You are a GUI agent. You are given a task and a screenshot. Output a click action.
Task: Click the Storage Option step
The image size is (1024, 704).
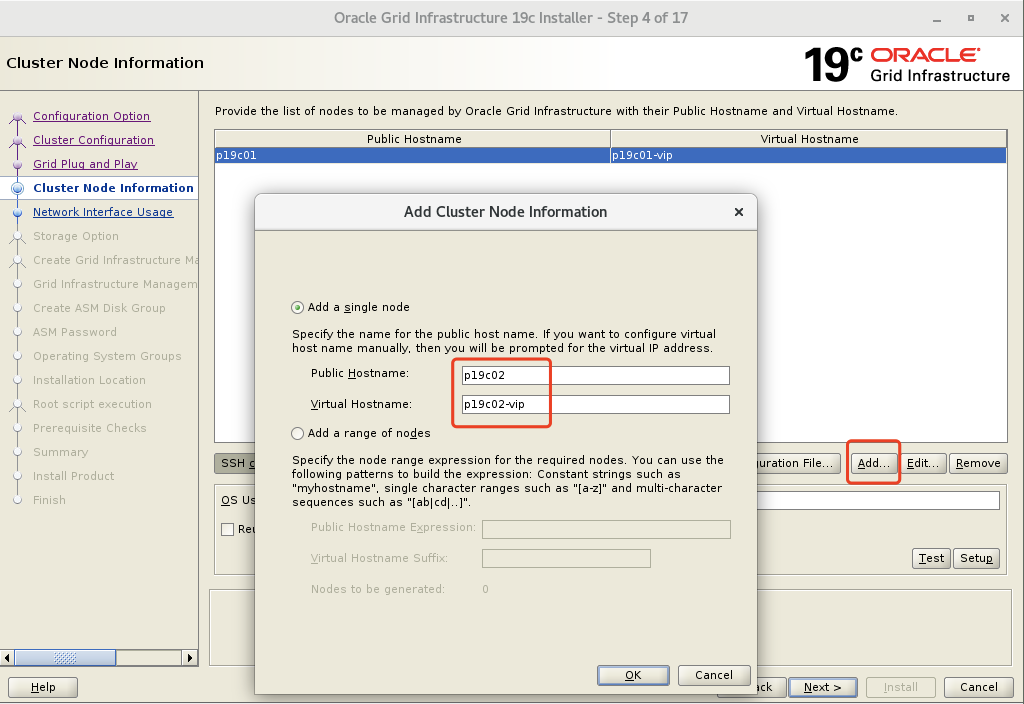[76, 236]
